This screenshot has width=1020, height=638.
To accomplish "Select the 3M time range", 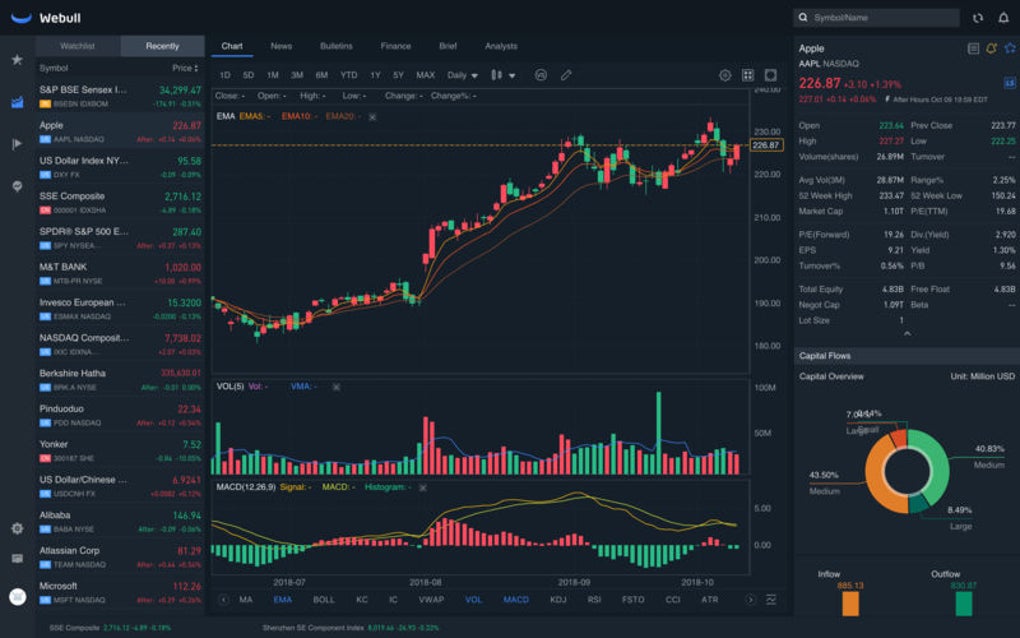I will (x=297, y=75).
